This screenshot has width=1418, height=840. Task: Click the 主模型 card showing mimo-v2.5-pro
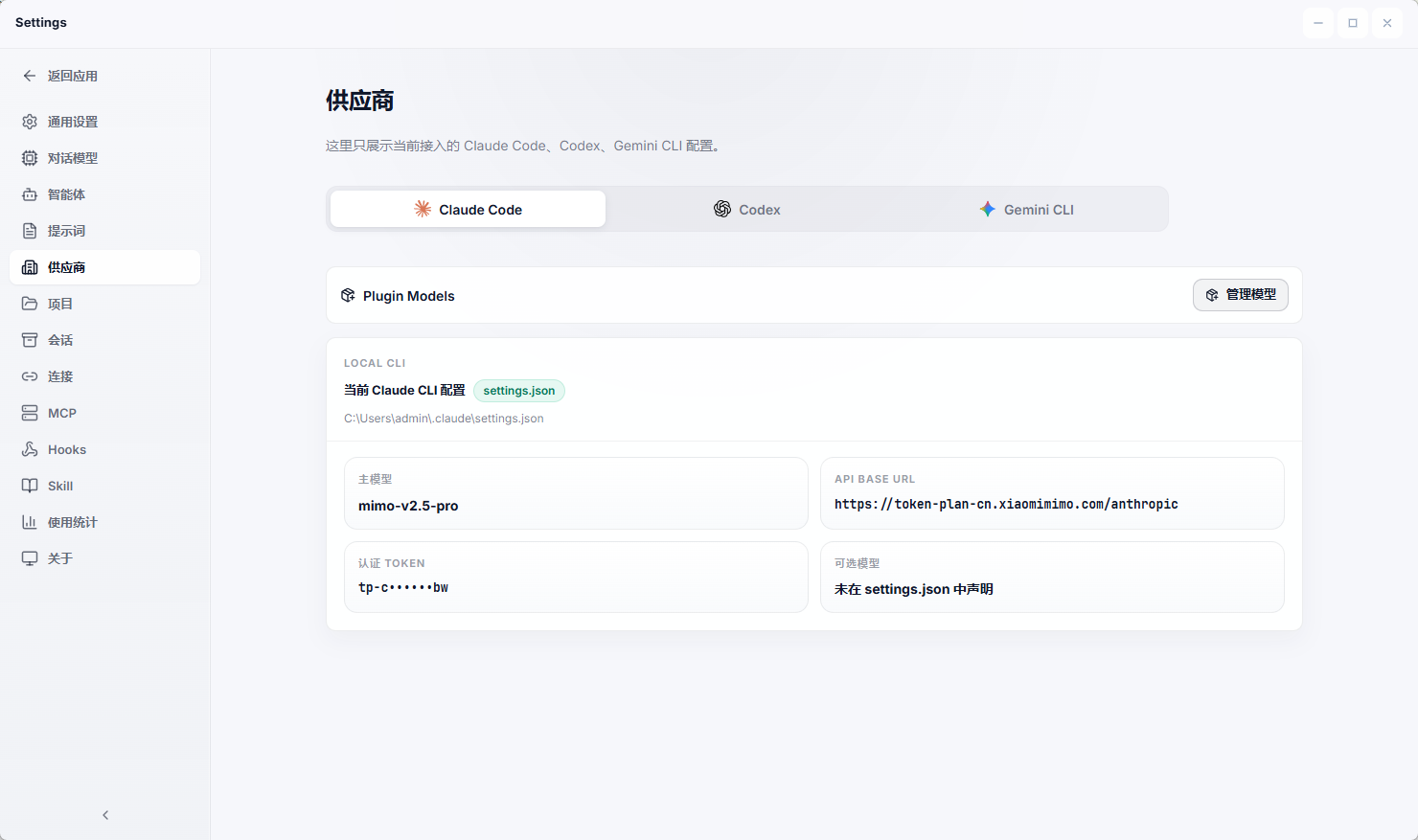click(576, 493)
